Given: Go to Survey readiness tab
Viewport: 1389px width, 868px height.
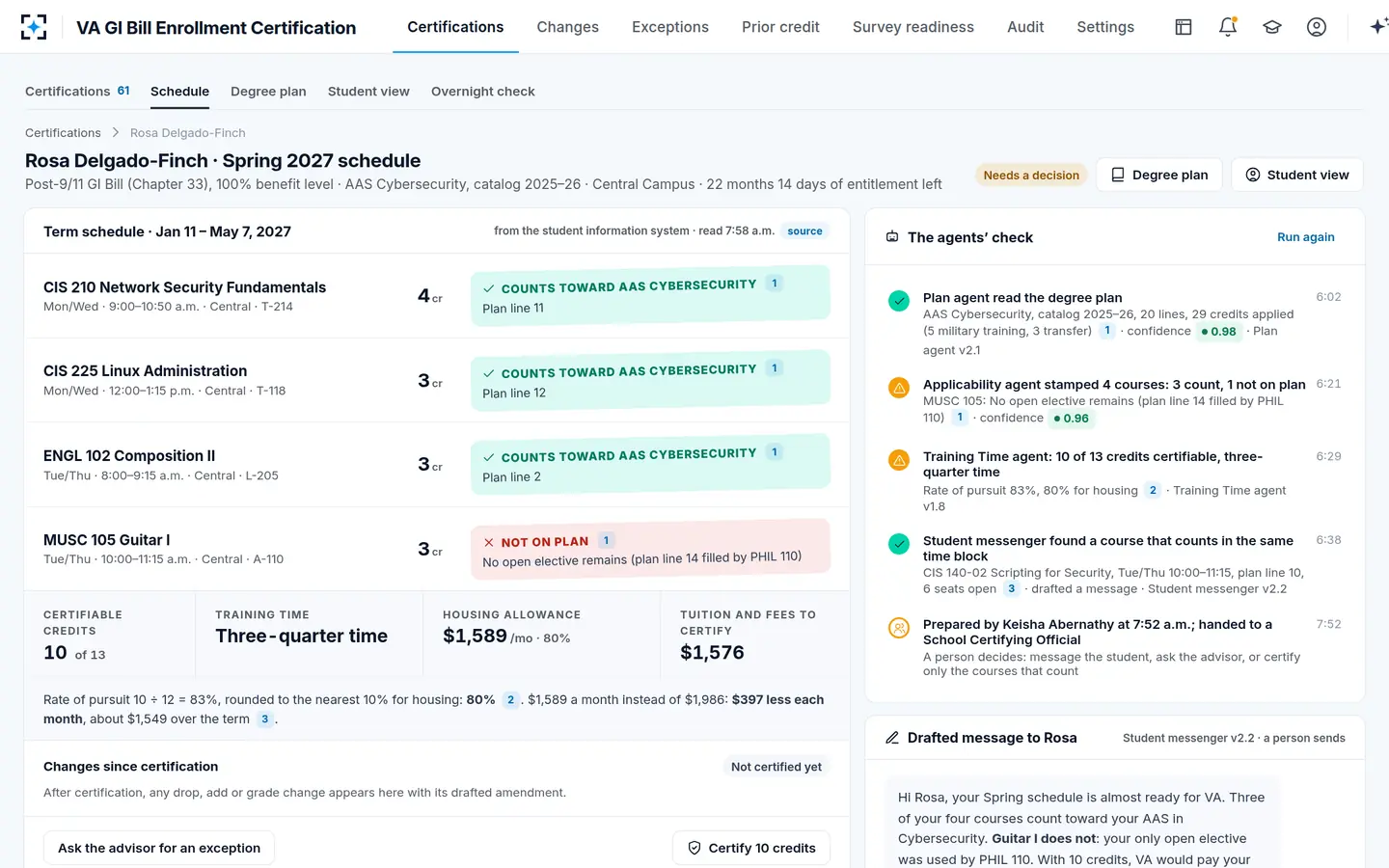Looking at the screenshot, I should pyautogui.click(x=913, y=27).
